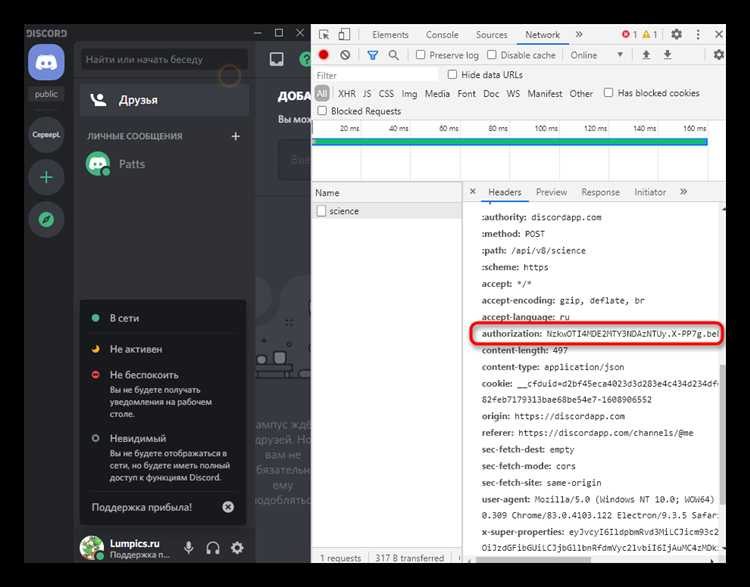The image size is (750, 587).
Task: Tick the science request checkbox
Action: [x=321, y=211]
